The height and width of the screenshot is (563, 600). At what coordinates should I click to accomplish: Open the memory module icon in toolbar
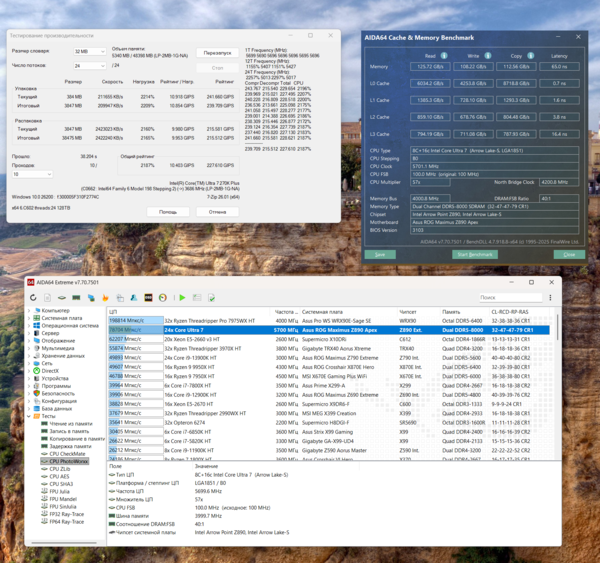[77, 297]
